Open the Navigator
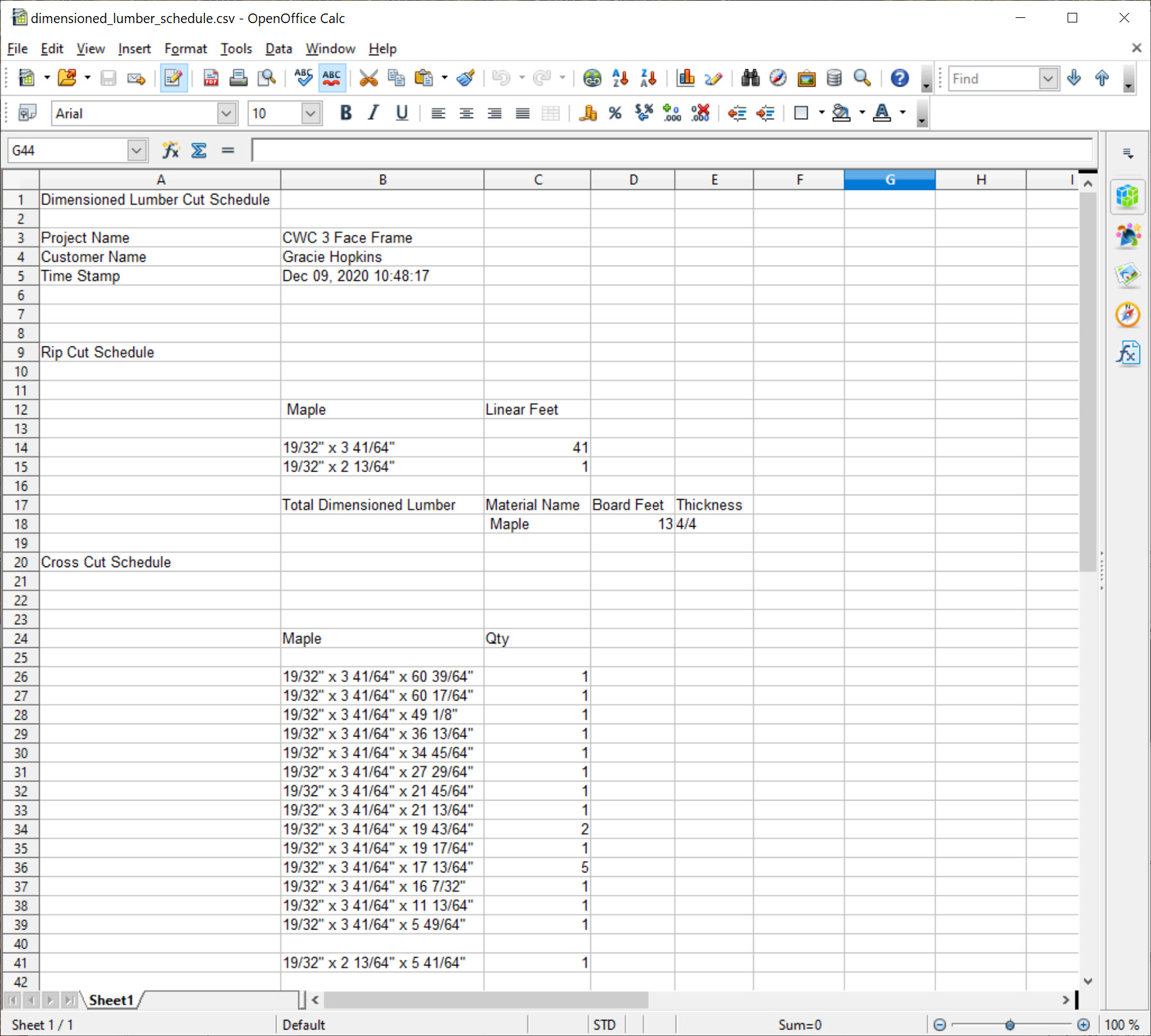This screenshot has height=1036, width=1151. (x=777, y=78)
